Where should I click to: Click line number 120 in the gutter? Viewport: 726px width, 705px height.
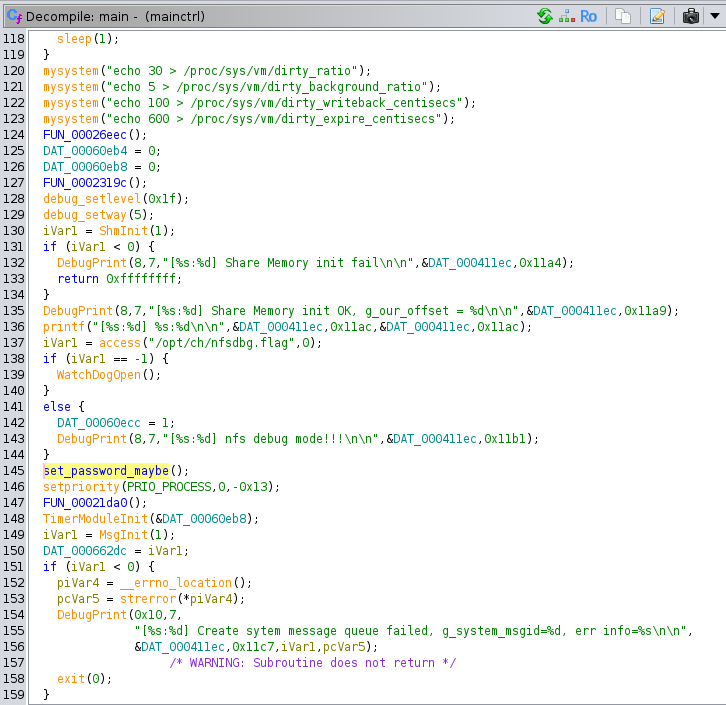tap(13, 71)
